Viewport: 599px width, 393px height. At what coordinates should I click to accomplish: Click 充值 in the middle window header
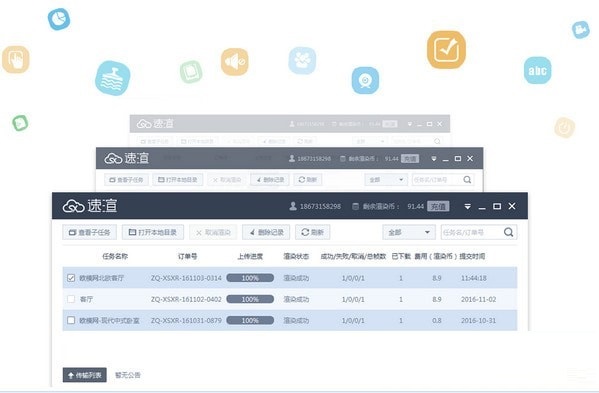(x=410, y=158)
